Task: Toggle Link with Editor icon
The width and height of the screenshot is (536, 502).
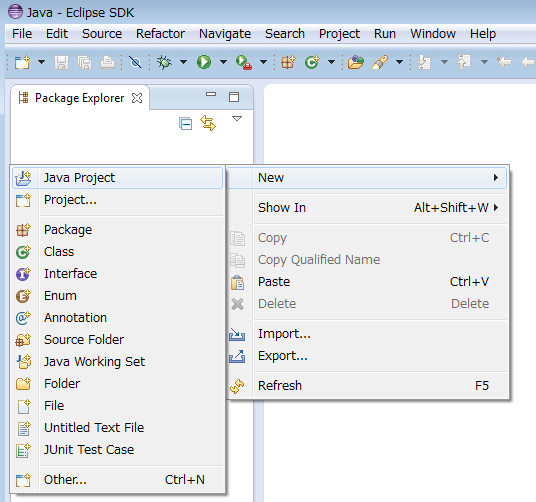Action: coord(208,123)
